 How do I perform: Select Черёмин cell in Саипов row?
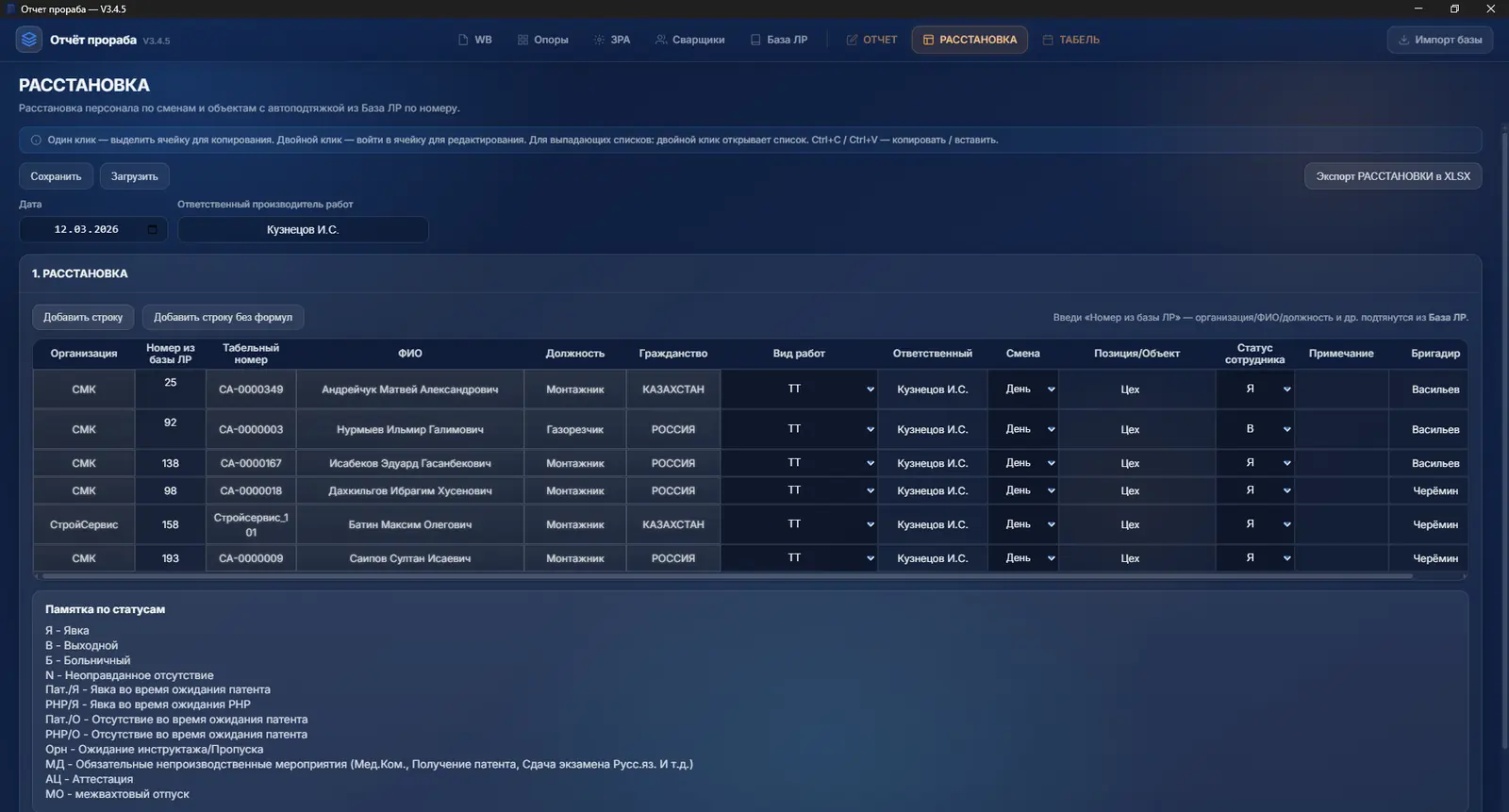pos(1428,558)
